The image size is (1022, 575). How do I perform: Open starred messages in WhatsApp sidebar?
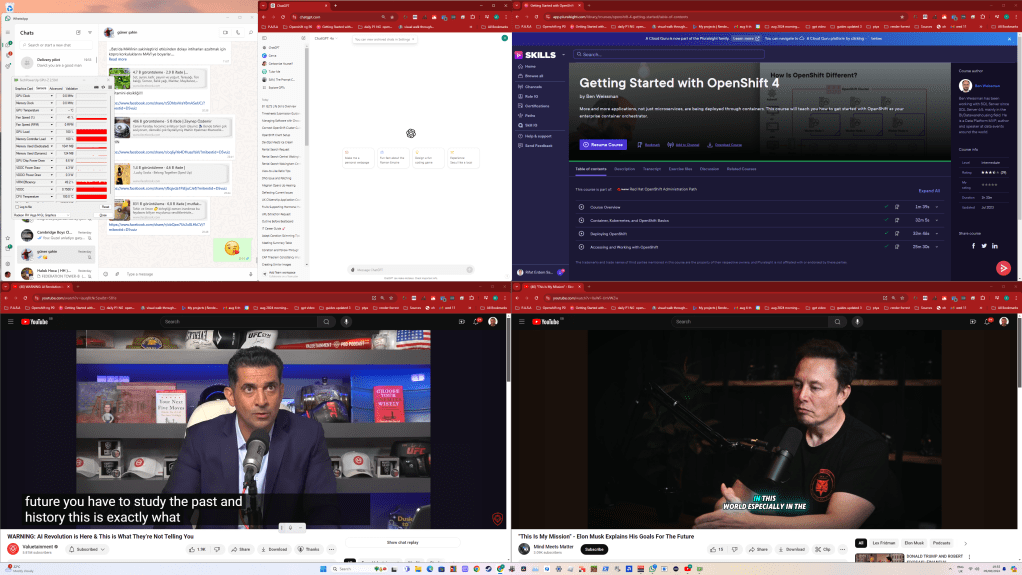tap(8, 238)
